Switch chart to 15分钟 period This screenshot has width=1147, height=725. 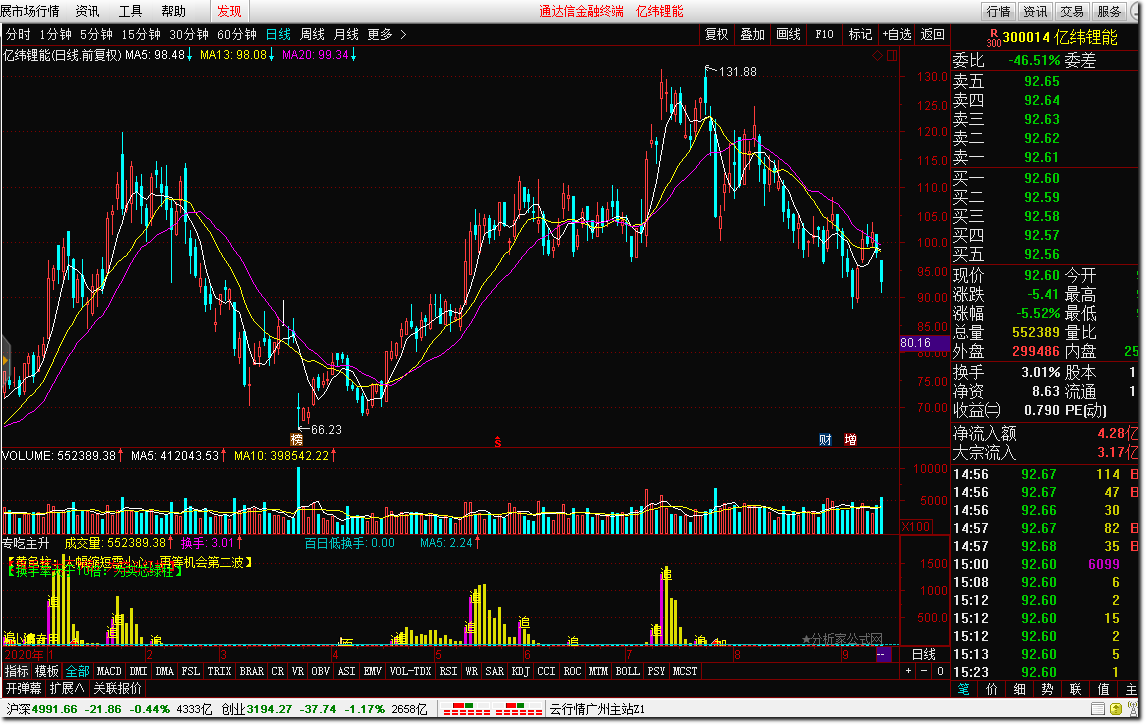pyautogui.click(x=141, y=34)
